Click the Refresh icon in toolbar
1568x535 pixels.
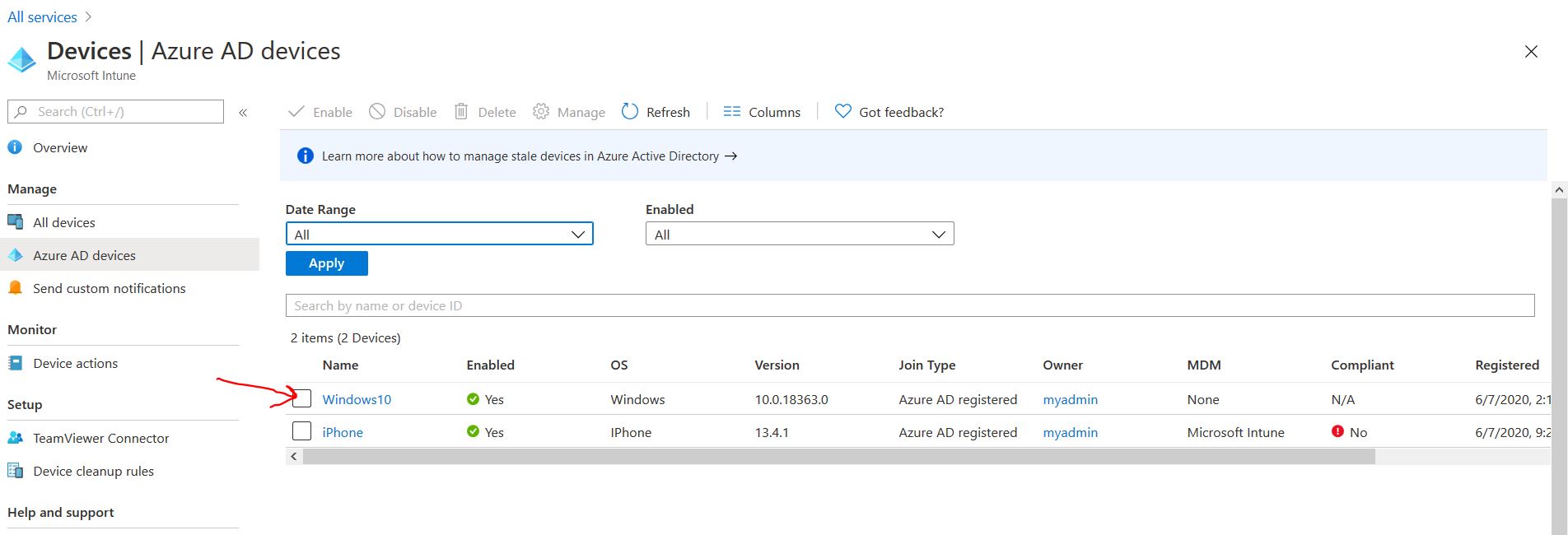click(x=630, y=112)
